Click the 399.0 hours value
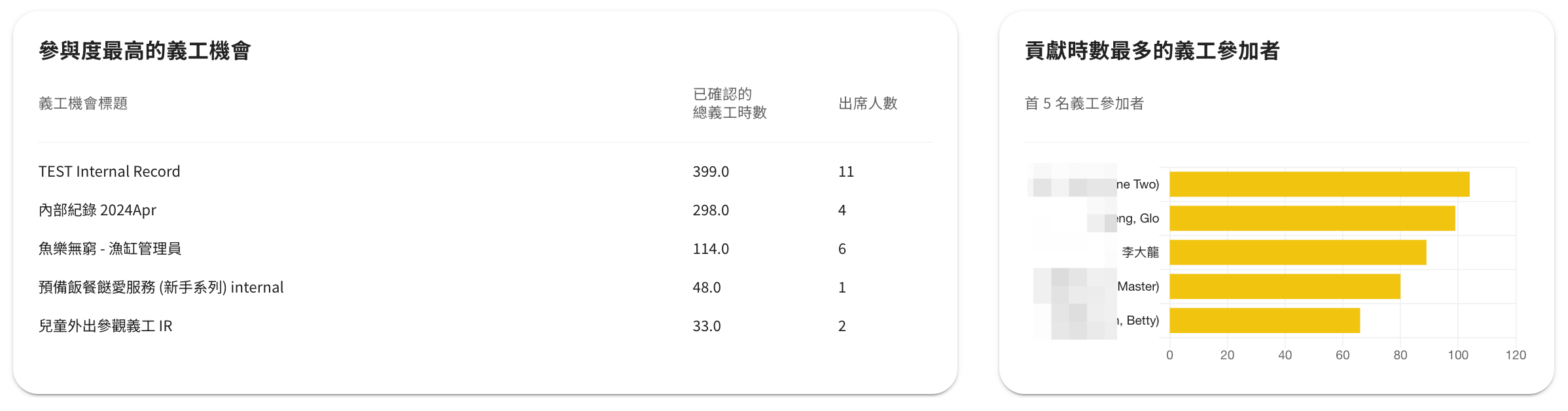Image resolution: width=1568 pixels, height=411 pixels. click(x=711, y=171)
